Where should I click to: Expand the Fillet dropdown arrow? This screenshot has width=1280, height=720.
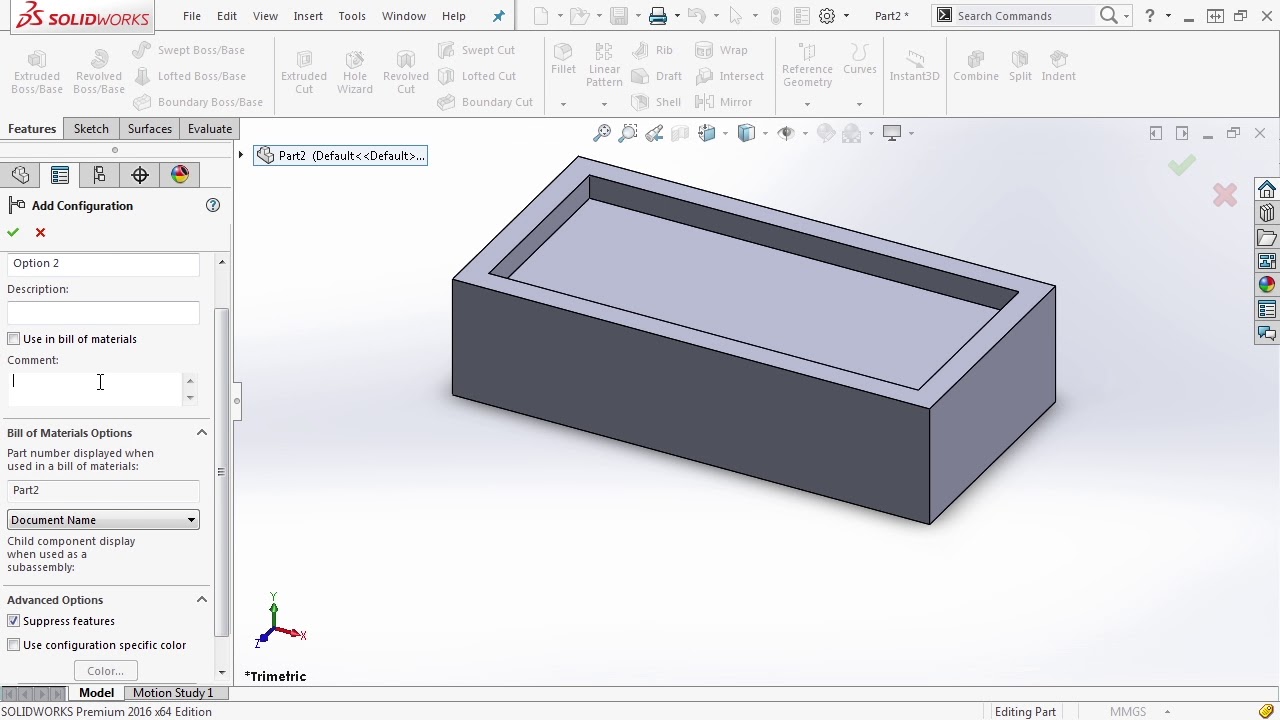coord(563,104)
